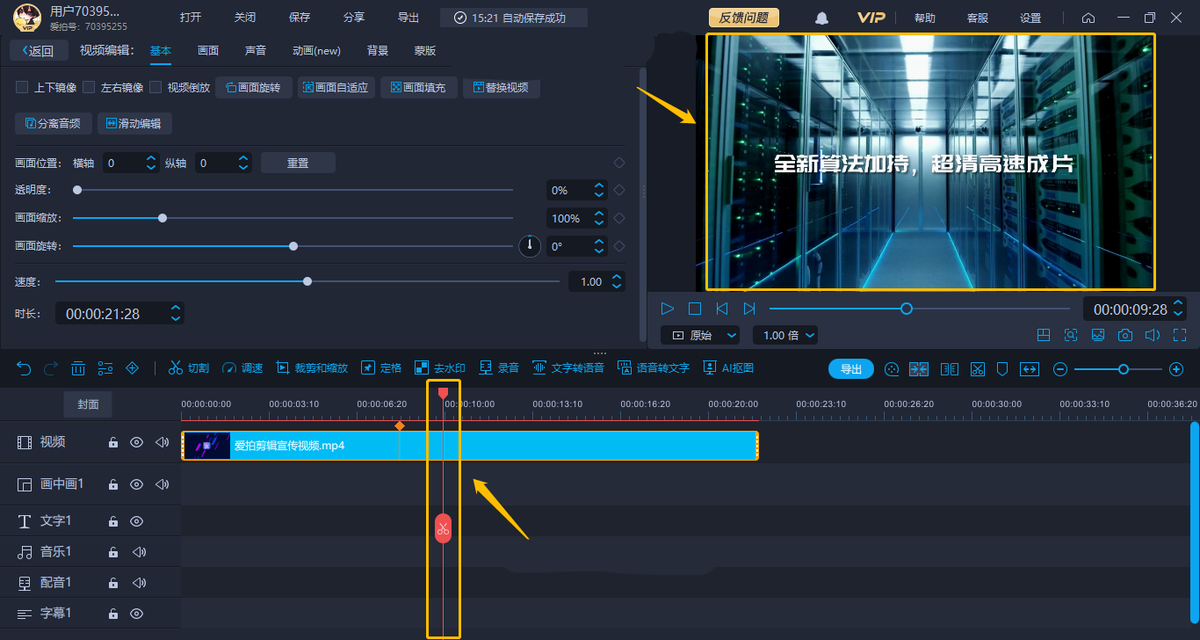
Task: Click the 画面缩放 100% stepper arrows
Action: [599, 218]
